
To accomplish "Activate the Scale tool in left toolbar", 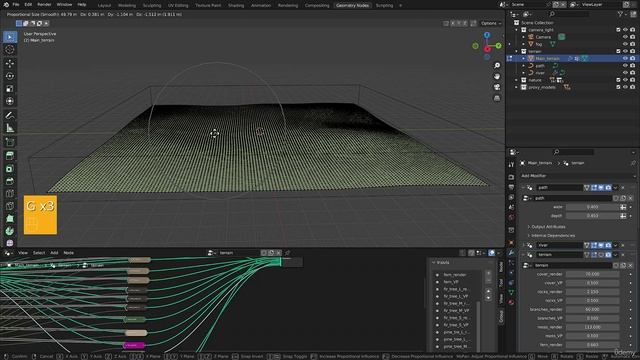I will [10, 89].
